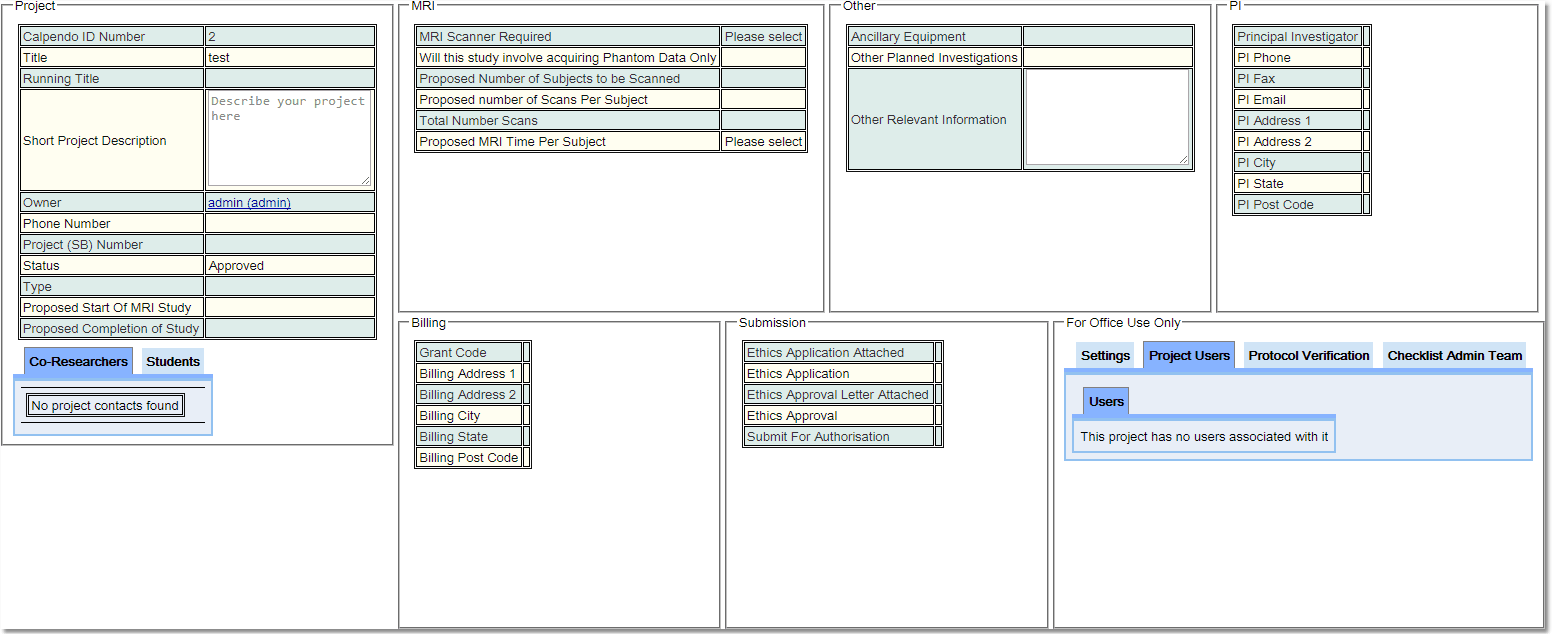The width and height of the screenshot is (1552, 636).
Task: Follow the admin (admin) owner link
Action: 249,203
